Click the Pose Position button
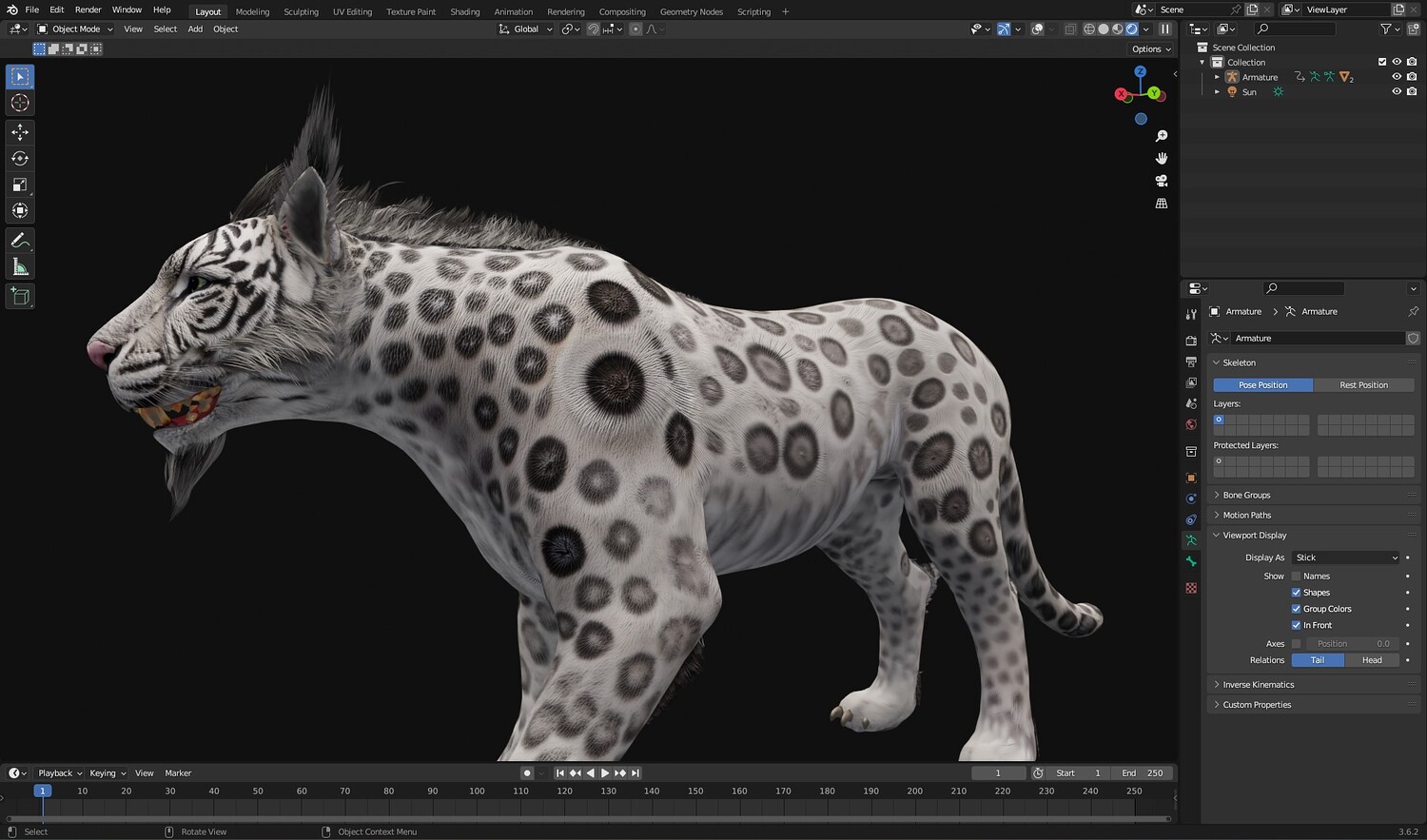This screenshot has width=1427, height=840. pos(1263,385)
